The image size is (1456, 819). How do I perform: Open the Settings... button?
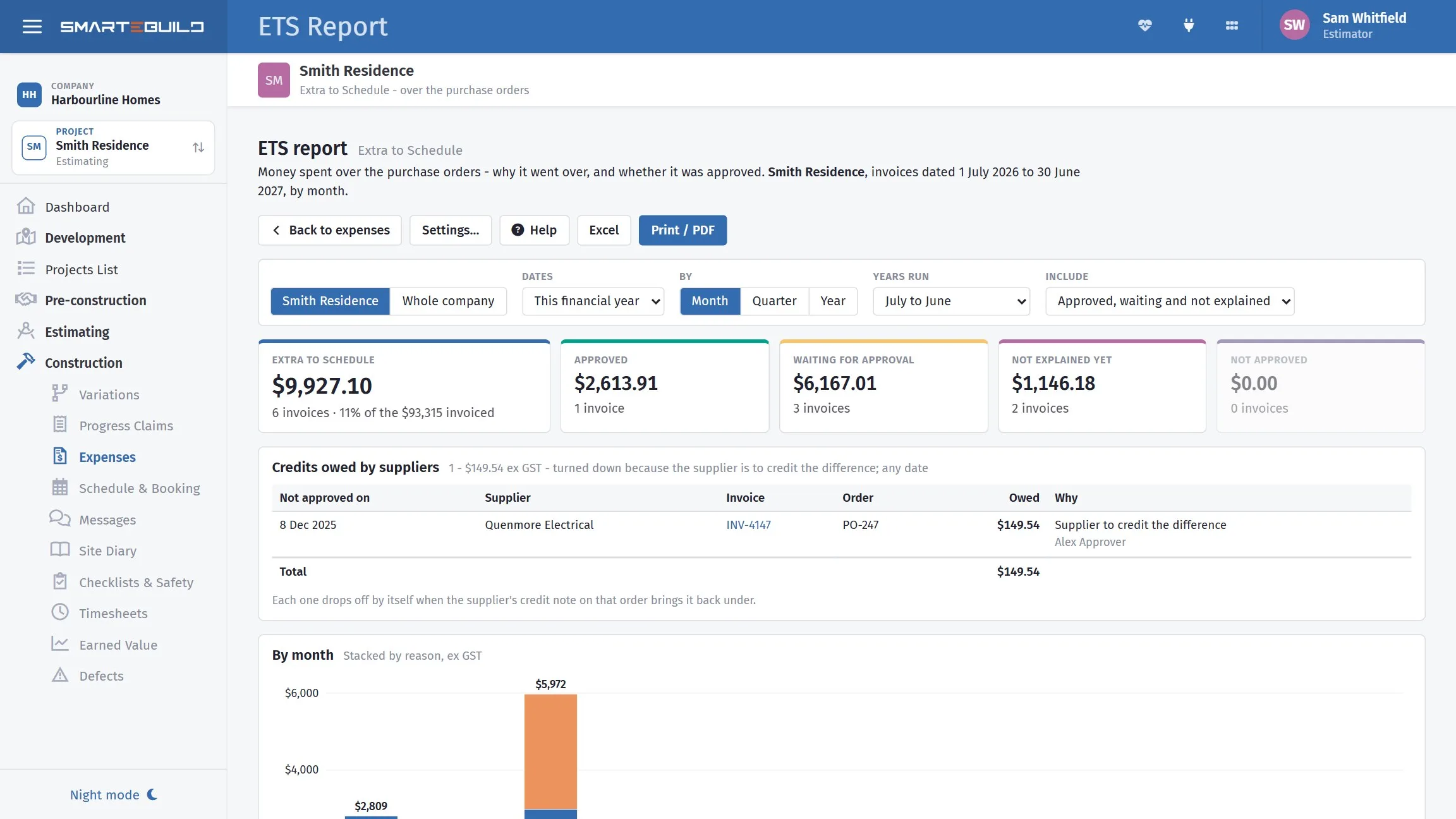[x=451, y=230]
